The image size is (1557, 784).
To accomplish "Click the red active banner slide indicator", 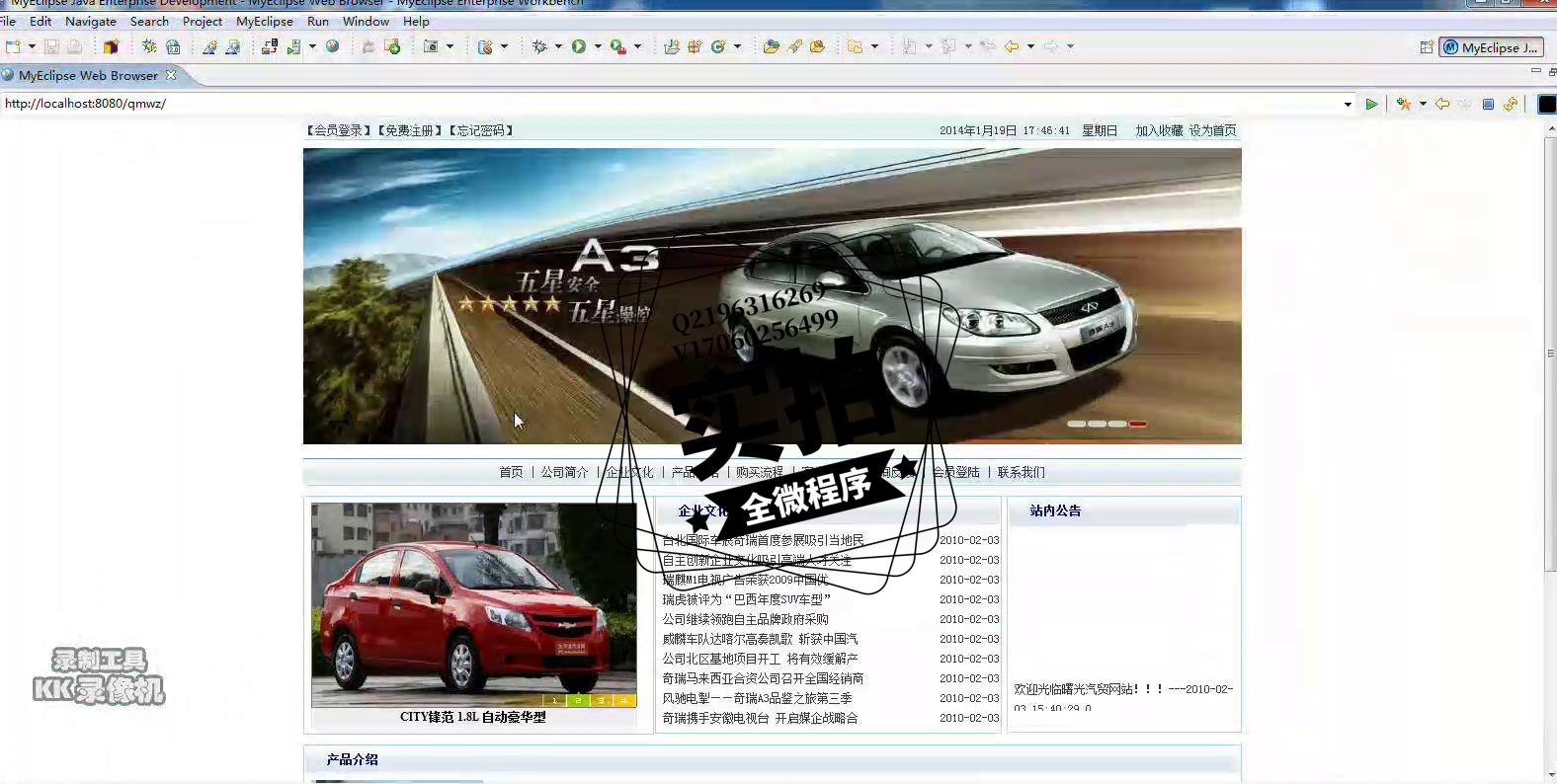I will 1138,424.
